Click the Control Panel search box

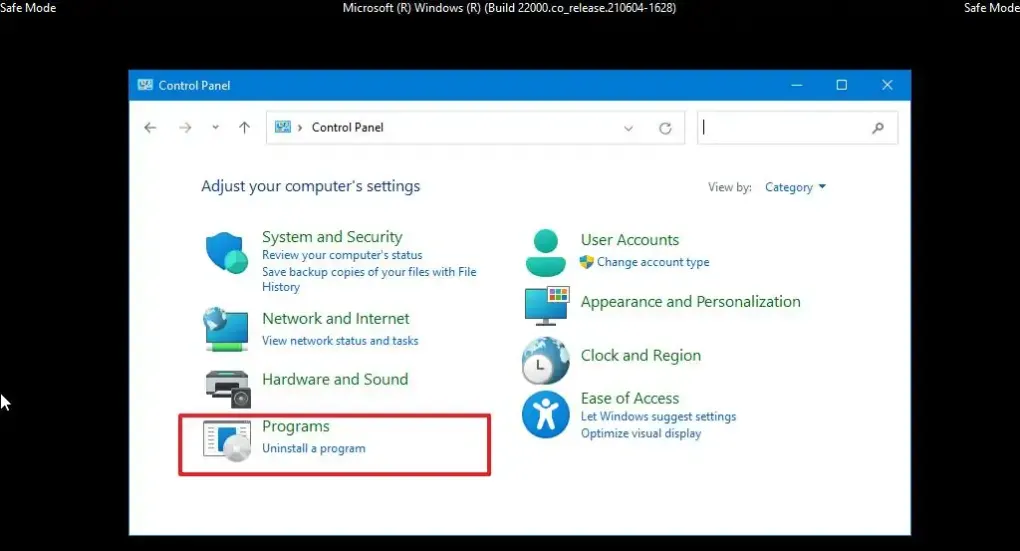[x=785, y=128]
